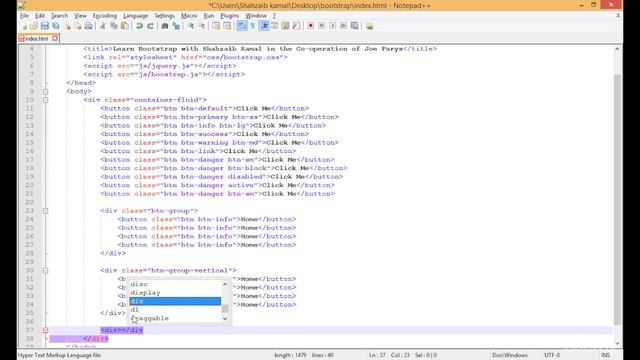Viewport: 640px width, 360px height.
Task: Click the editor vertical scrollbar thumb
Action: pyautogui.click(x=617, y=199)
